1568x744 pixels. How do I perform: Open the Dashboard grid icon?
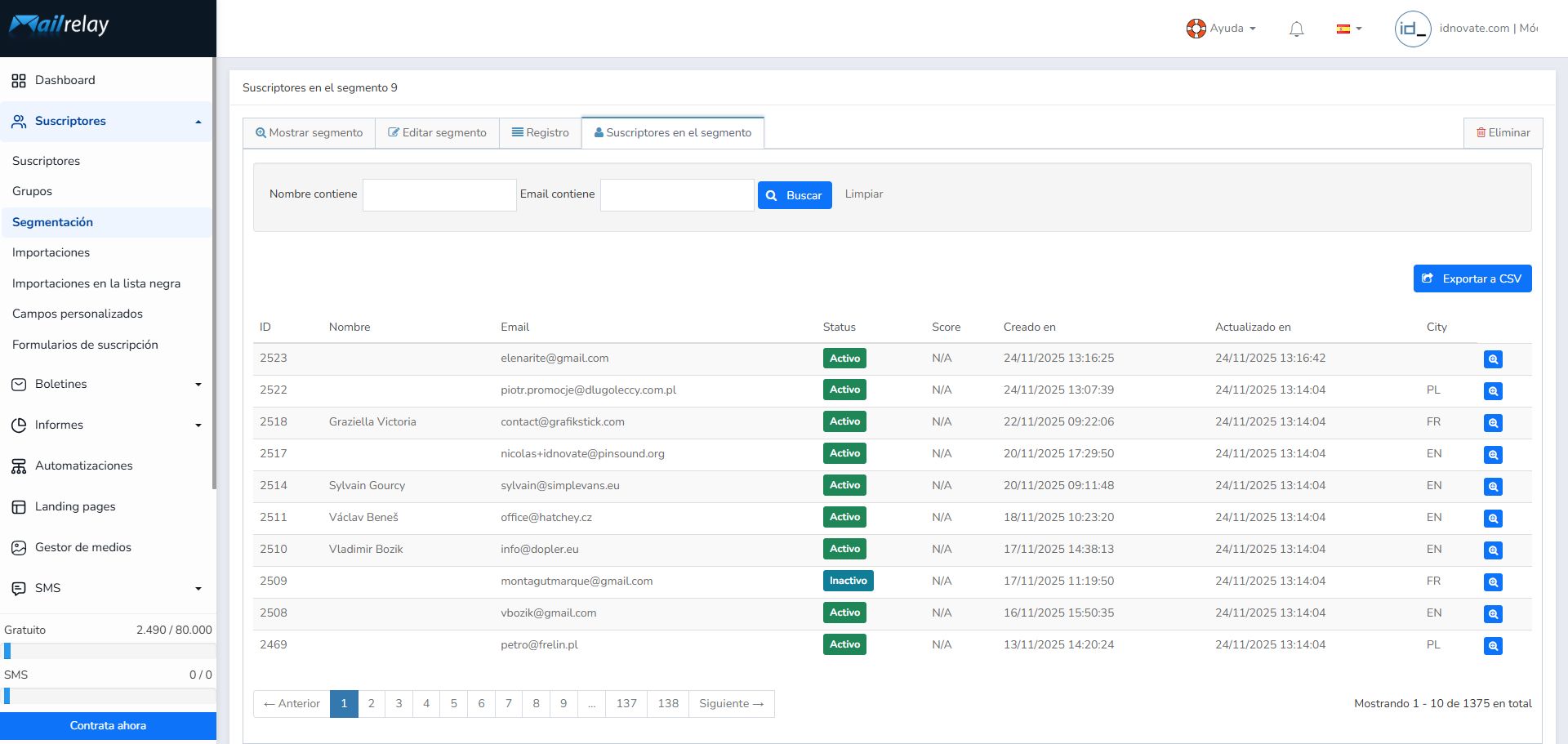pos(19,81)
